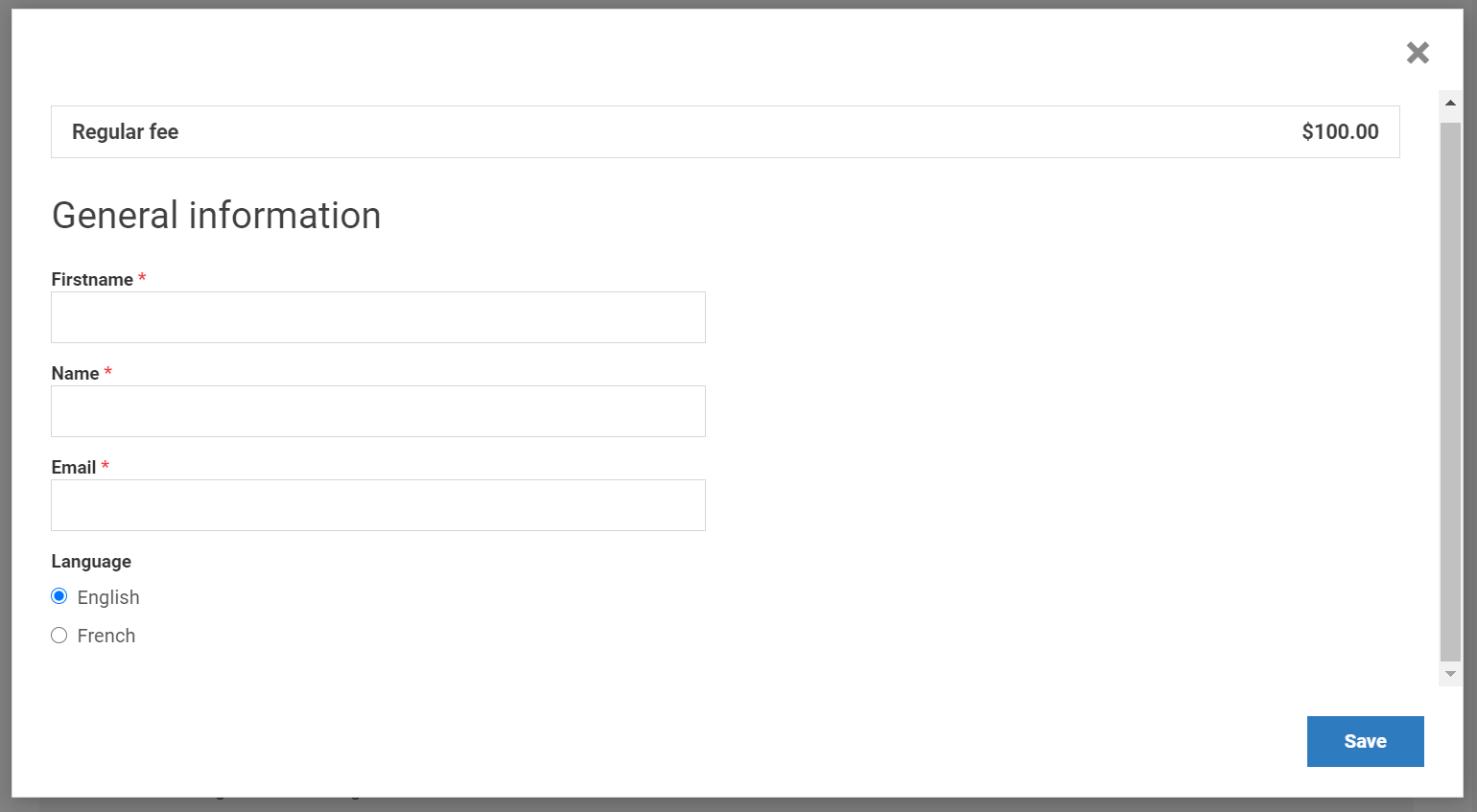Click the vertical scrollbar thumb
1477x812 pixels.
1450,391
